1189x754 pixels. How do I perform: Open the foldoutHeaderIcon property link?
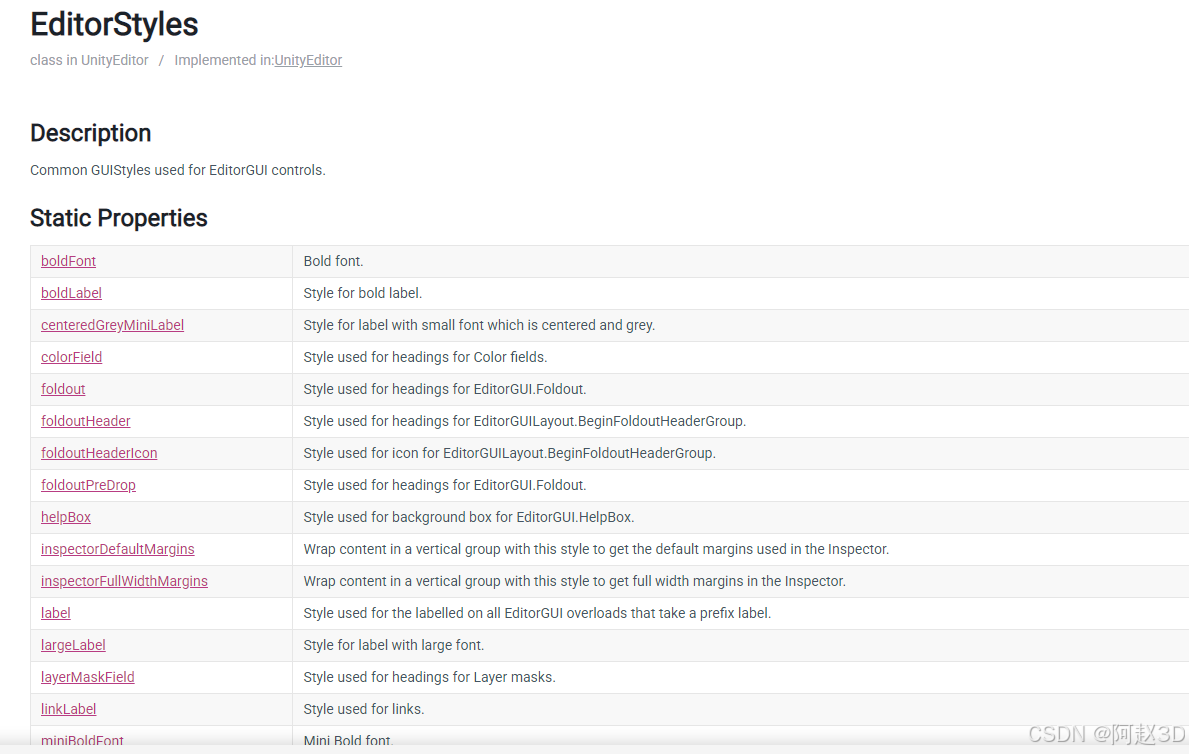tap(99, 453)
